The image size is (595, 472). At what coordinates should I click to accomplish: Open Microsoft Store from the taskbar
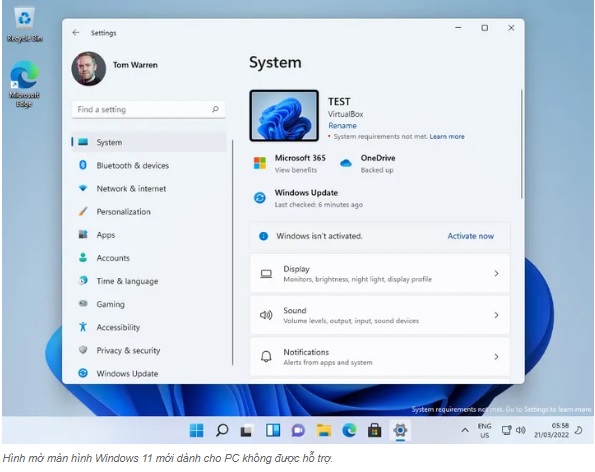(375, 430)
